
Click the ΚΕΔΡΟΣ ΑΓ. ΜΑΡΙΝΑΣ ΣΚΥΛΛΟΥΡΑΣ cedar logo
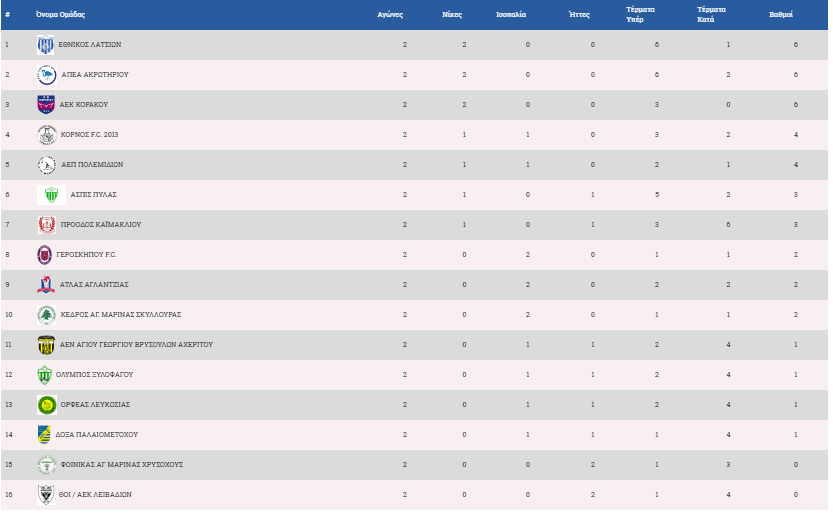click(47, 315)
